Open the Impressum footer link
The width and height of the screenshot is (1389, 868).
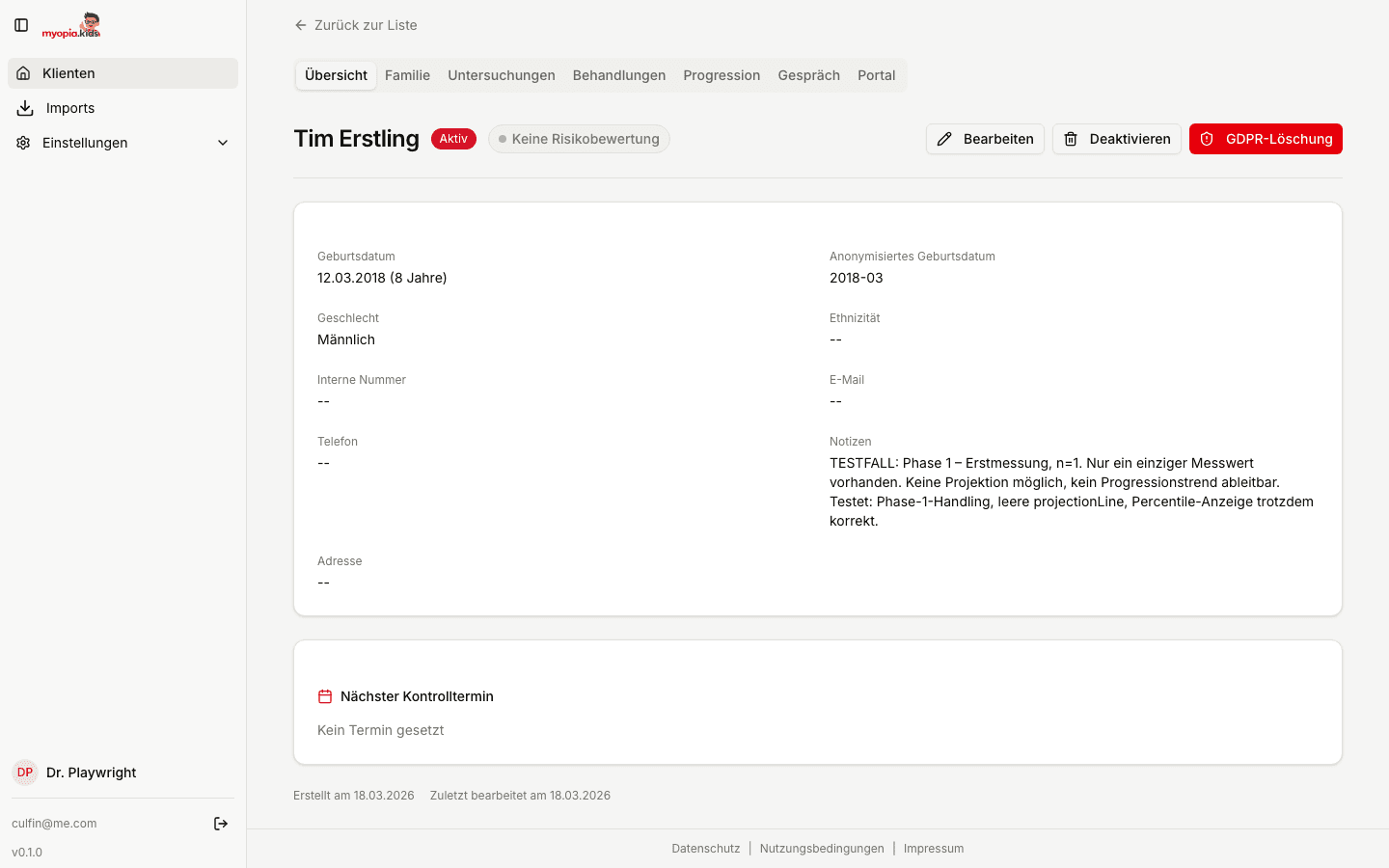pyautogui.click(x=934, y=849)
